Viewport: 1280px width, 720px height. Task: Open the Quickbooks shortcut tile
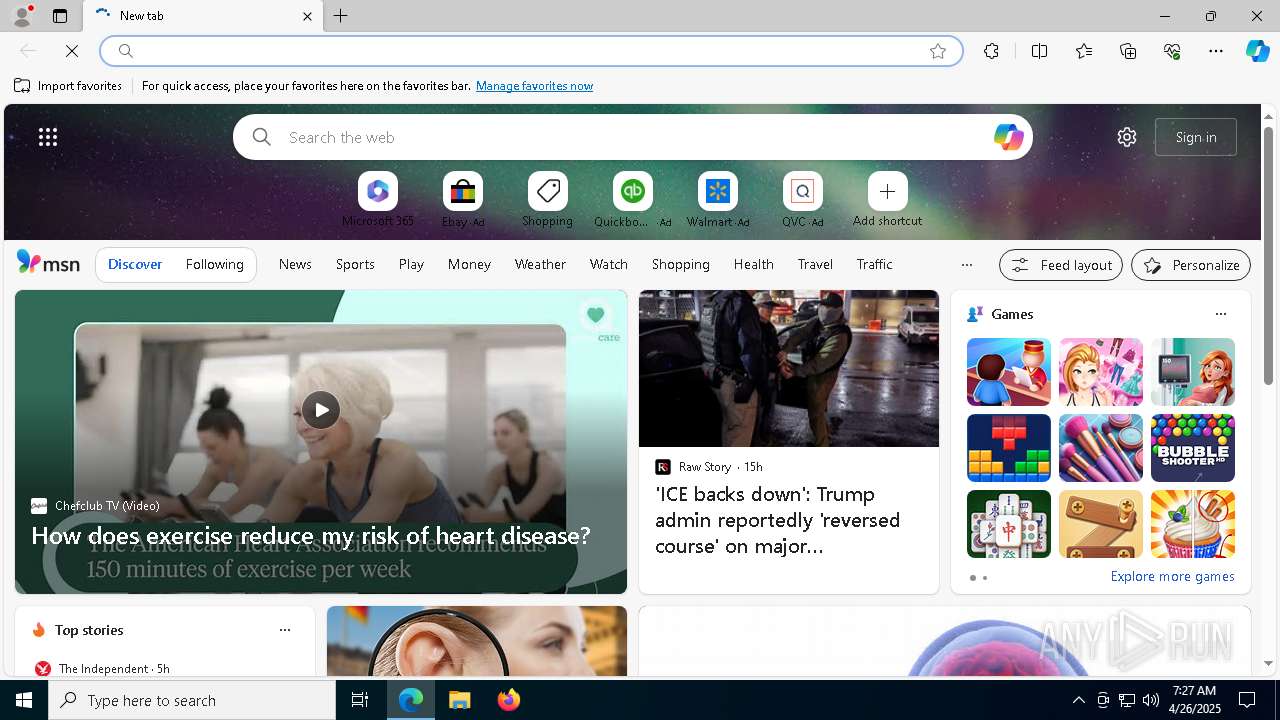633,191
